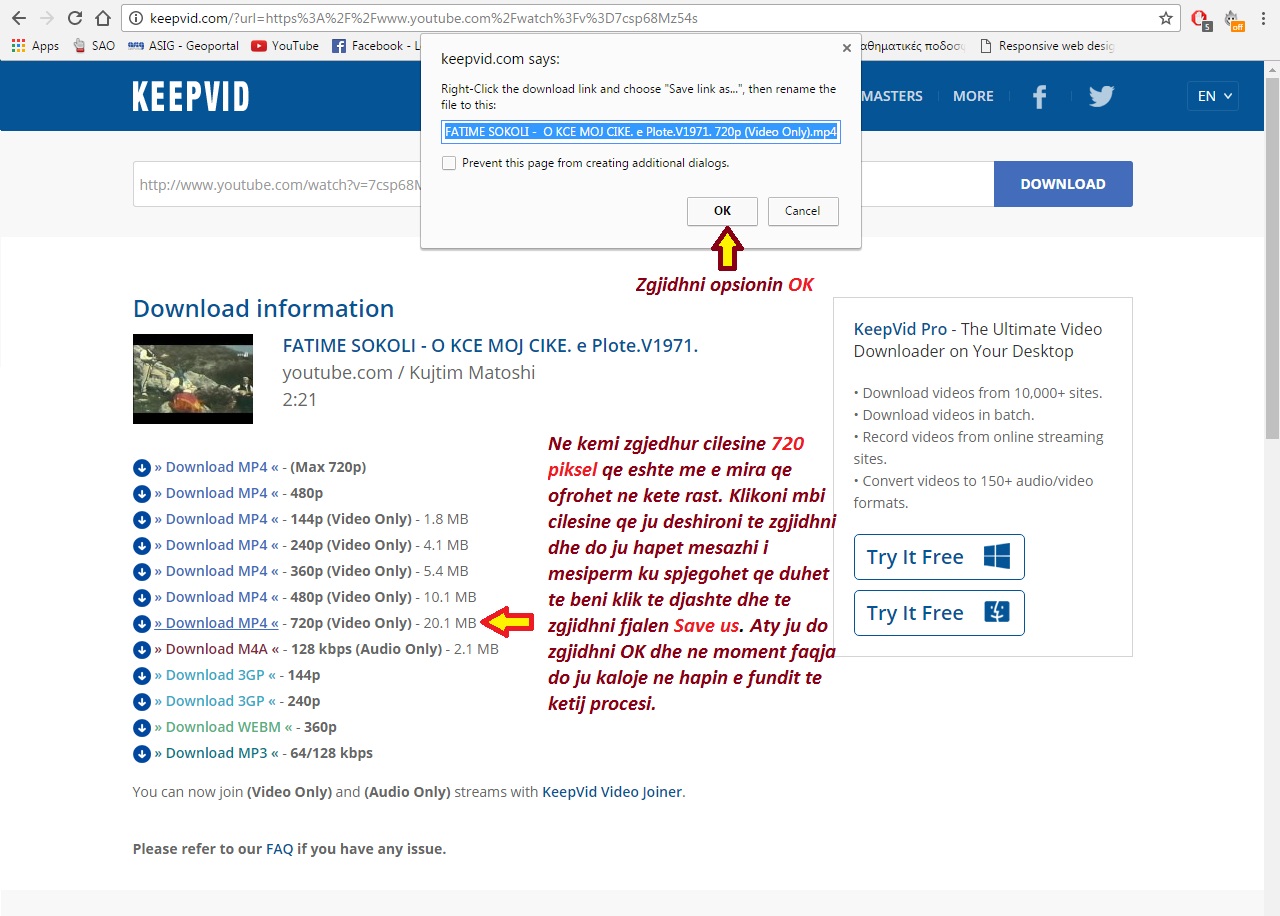Open the SAO bookmark
This screenshot has height=916, width=1280.
click(94, 46)
